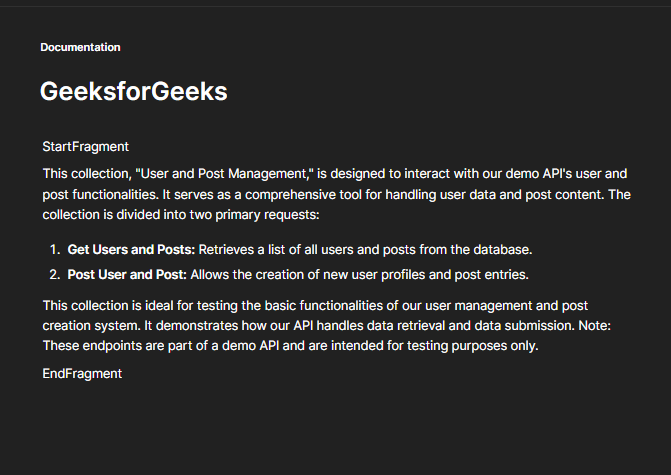Image resolution: width=671 pixels, height=475 pixels.
Task: Click the list number 2 marker
Action: click(53, 274)
